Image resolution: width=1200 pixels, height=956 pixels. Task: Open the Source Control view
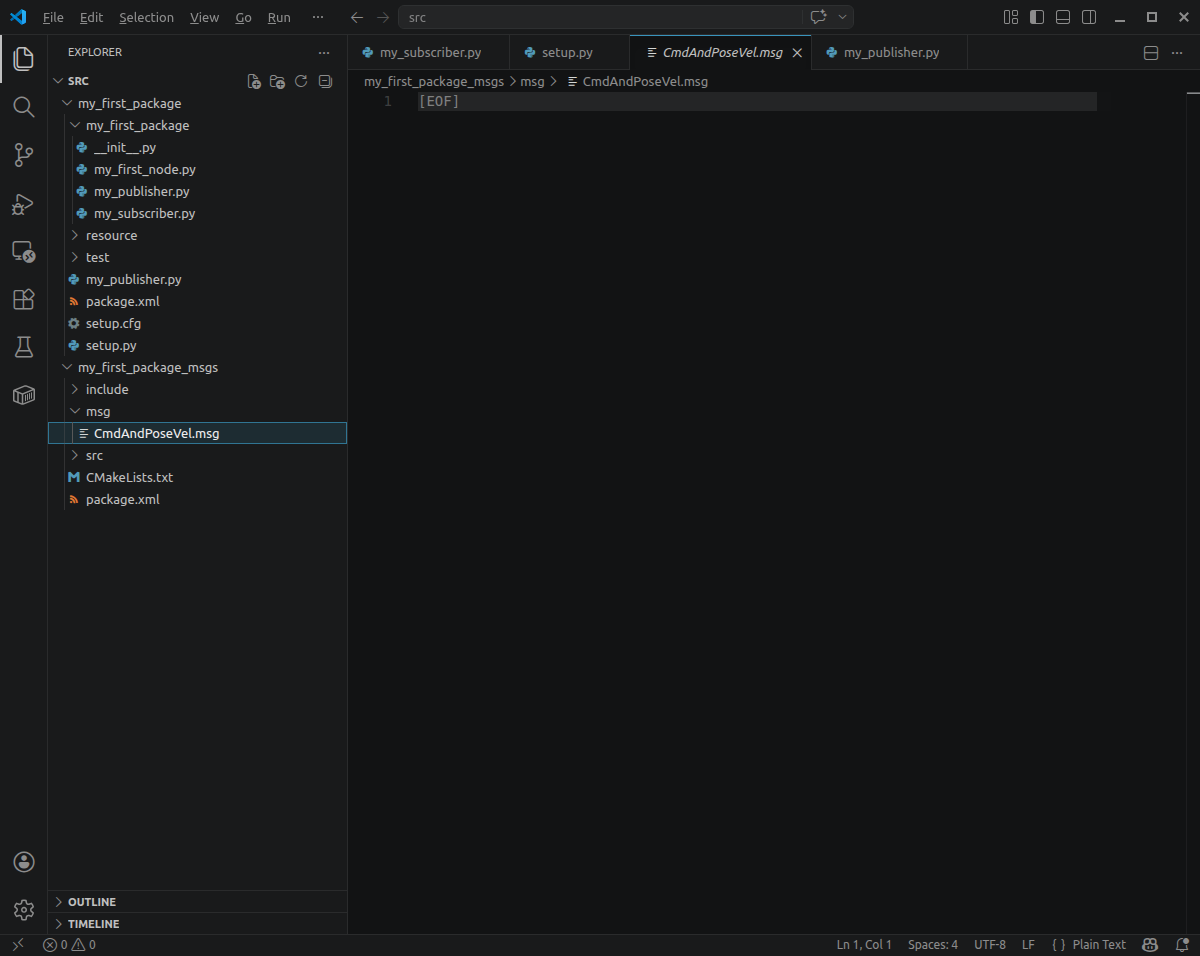pyautogui.click(x=23, y=155)
